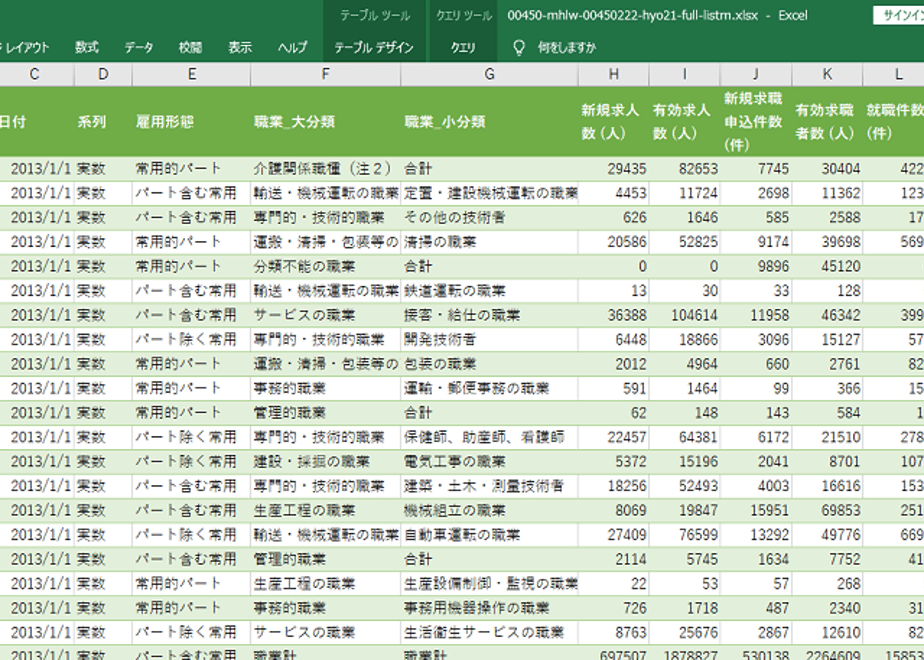Click the 新規求人数（人） header cell
924x660 pixels.
[613, 122]
